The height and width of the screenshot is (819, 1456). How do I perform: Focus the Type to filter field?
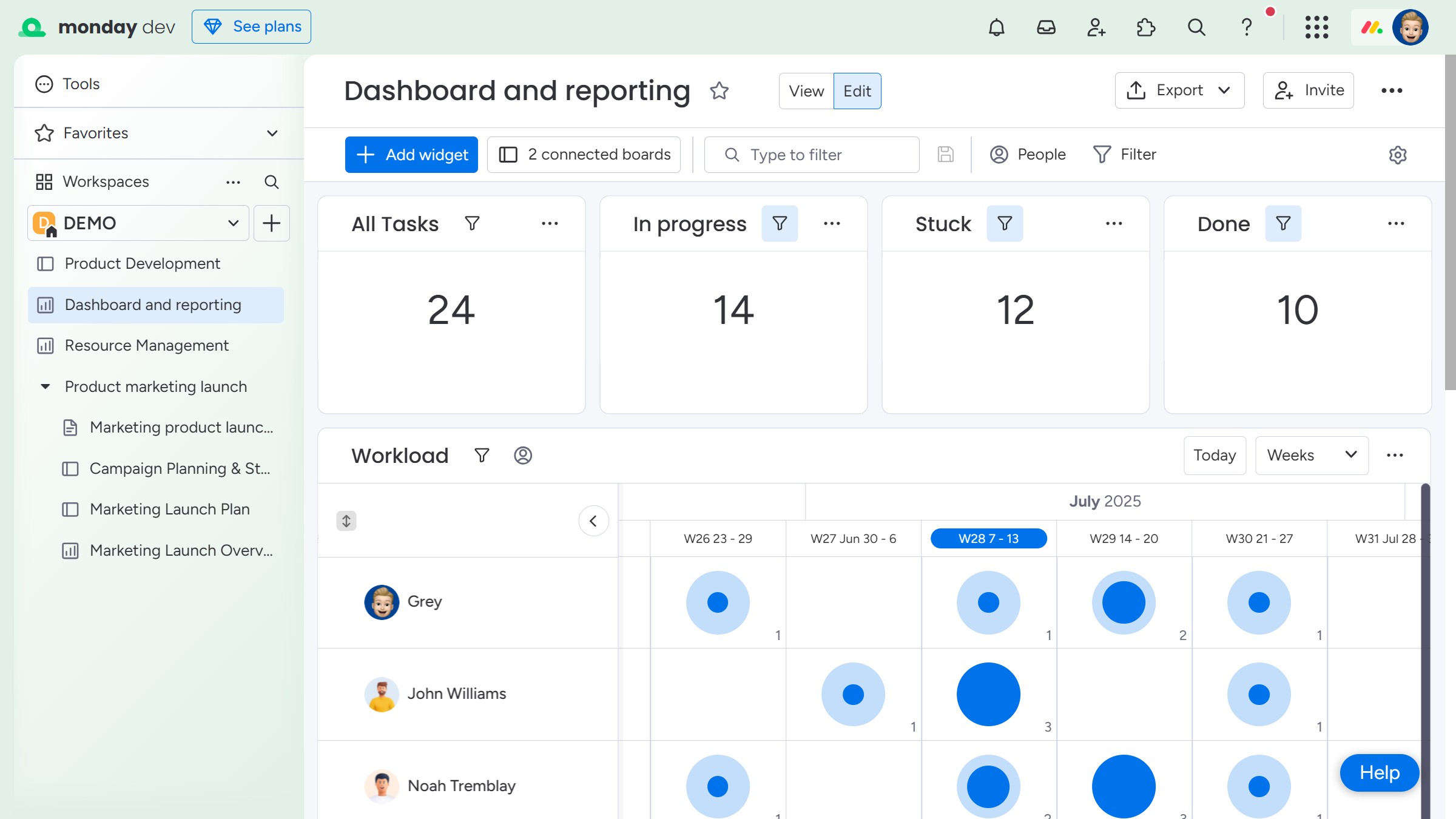click(x=812, y=155)
